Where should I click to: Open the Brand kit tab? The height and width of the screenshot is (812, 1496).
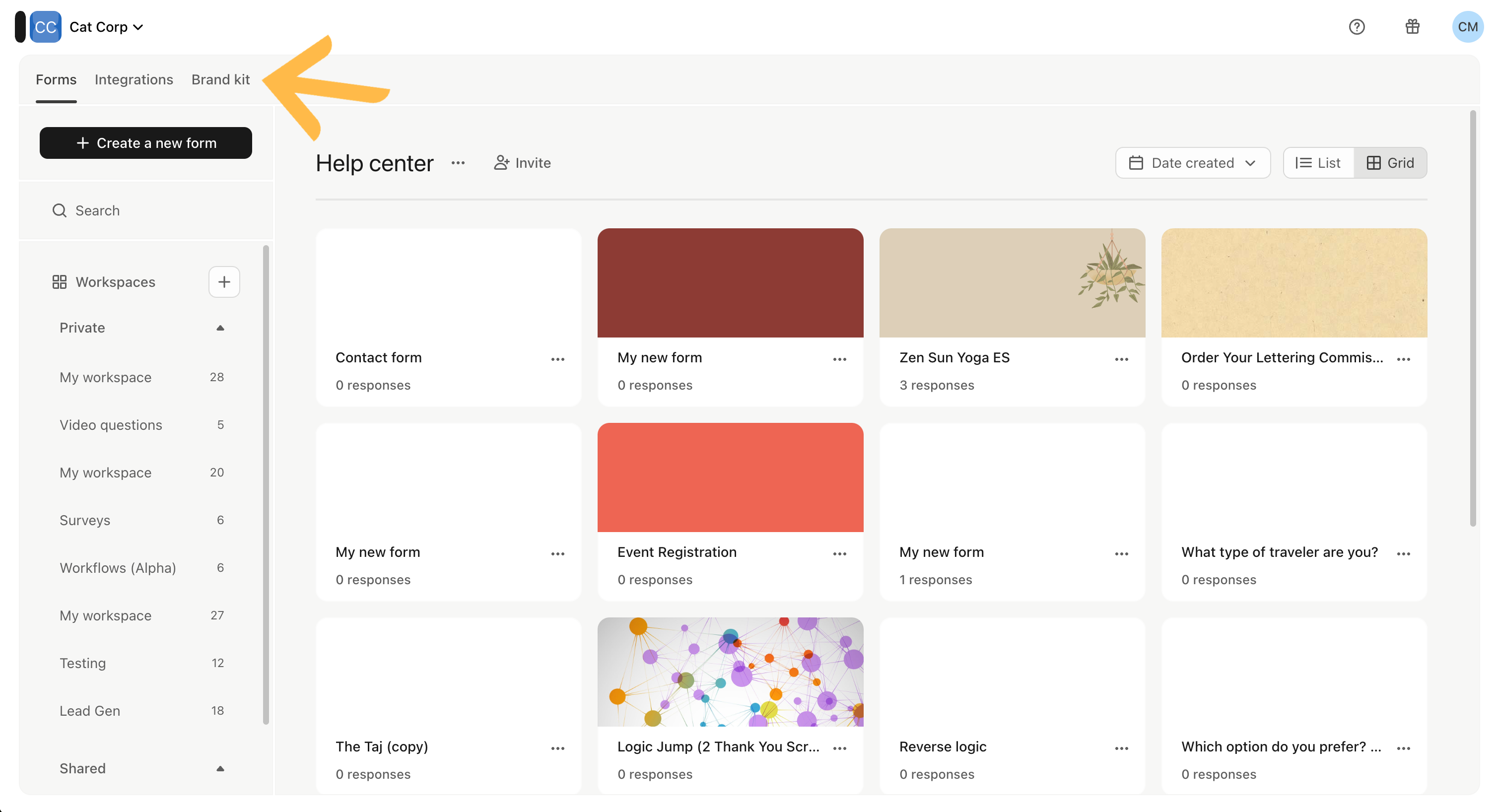coord(221,79)
